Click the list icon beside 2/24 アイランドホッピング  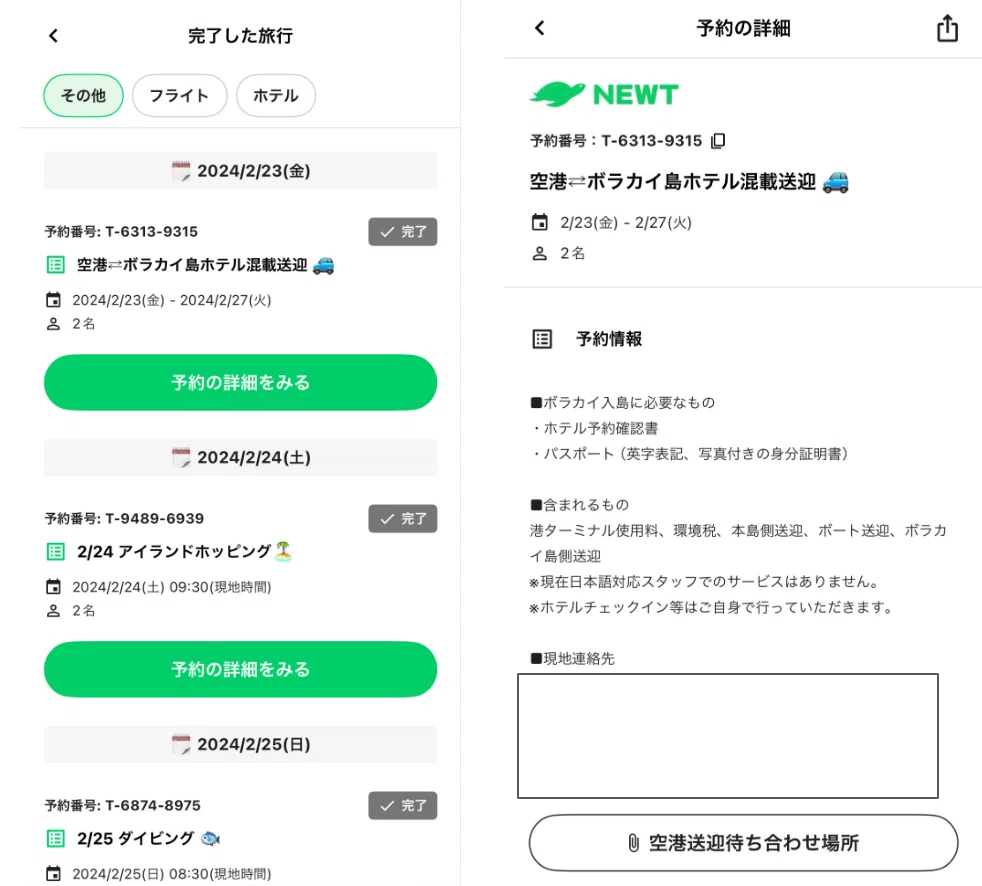tap(56, 552)
